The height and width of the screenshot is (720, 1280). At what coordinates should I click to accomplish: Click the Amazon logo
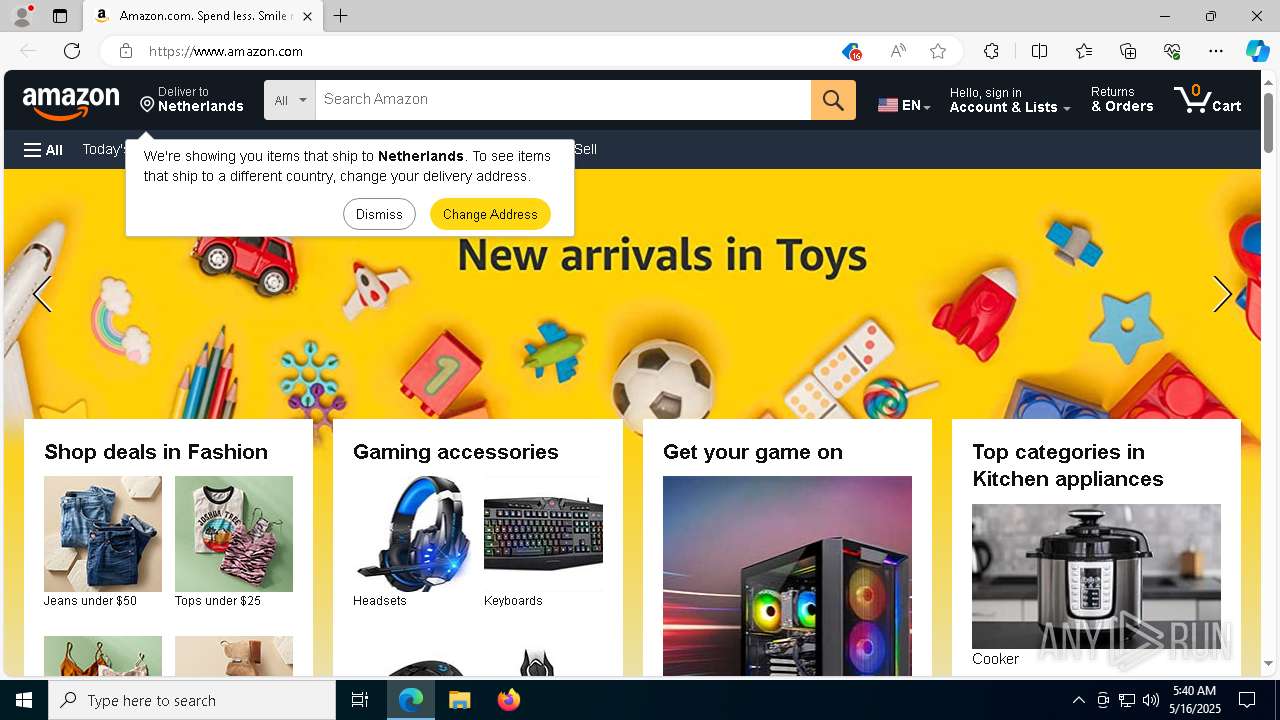71,101
